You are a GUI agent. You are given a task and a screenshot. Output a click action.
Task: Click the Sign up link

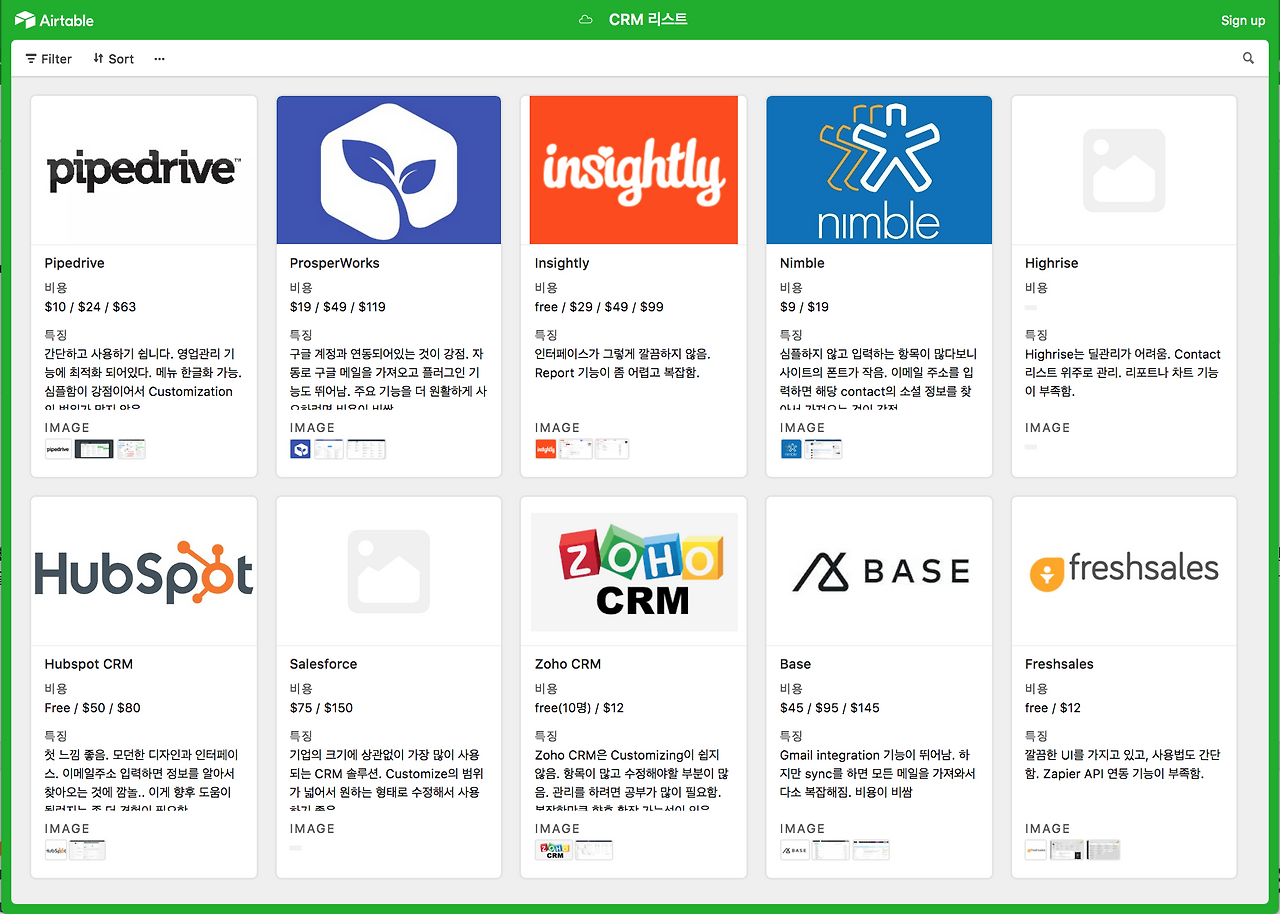pos(1243,20)
